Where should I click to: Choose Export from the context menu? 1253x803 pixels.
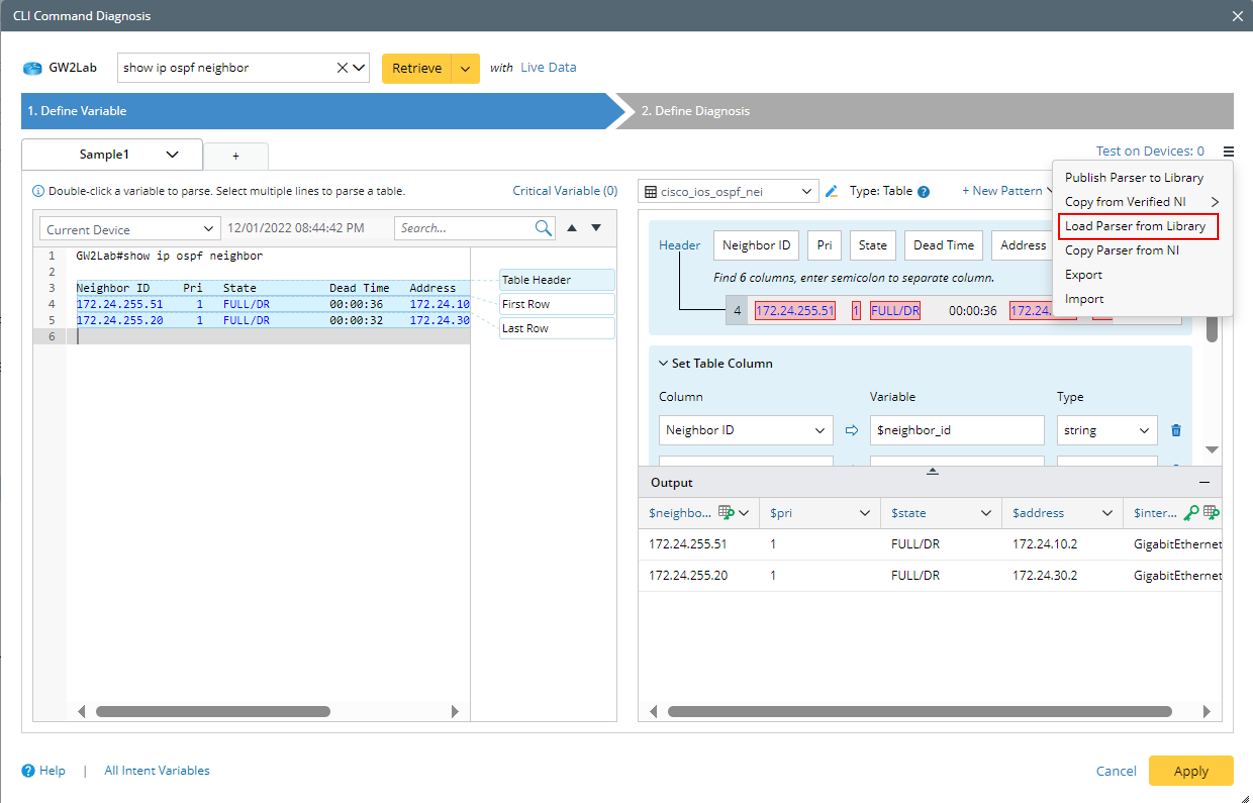(x=1084, y=275)
